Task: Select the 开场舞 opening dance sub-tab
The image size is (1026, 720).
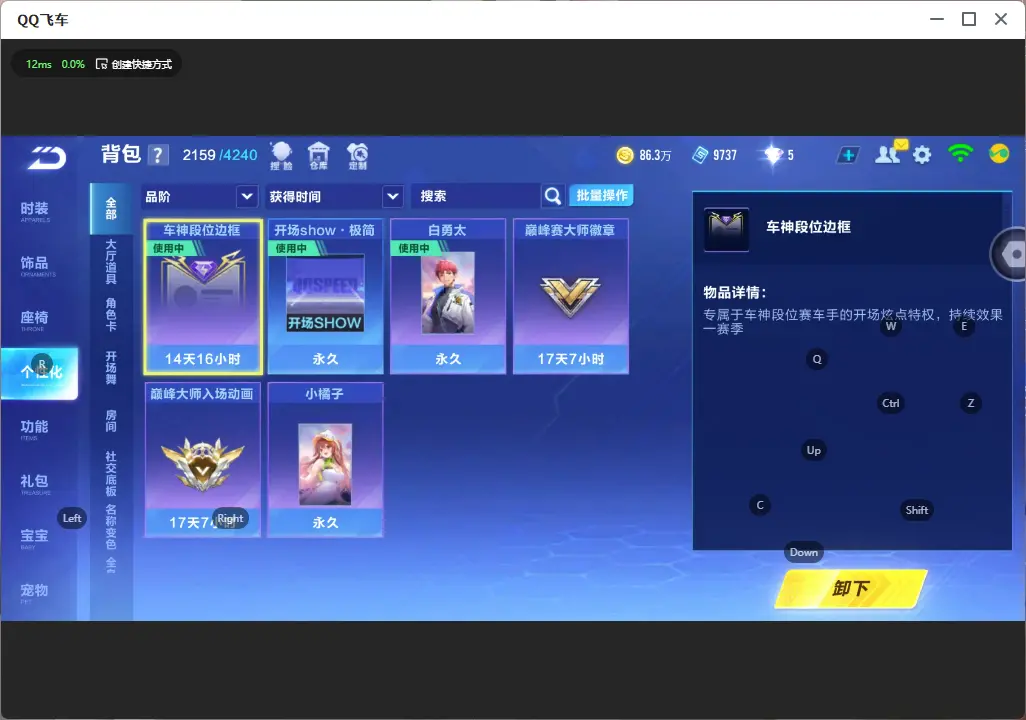Action: click(111, 368)
